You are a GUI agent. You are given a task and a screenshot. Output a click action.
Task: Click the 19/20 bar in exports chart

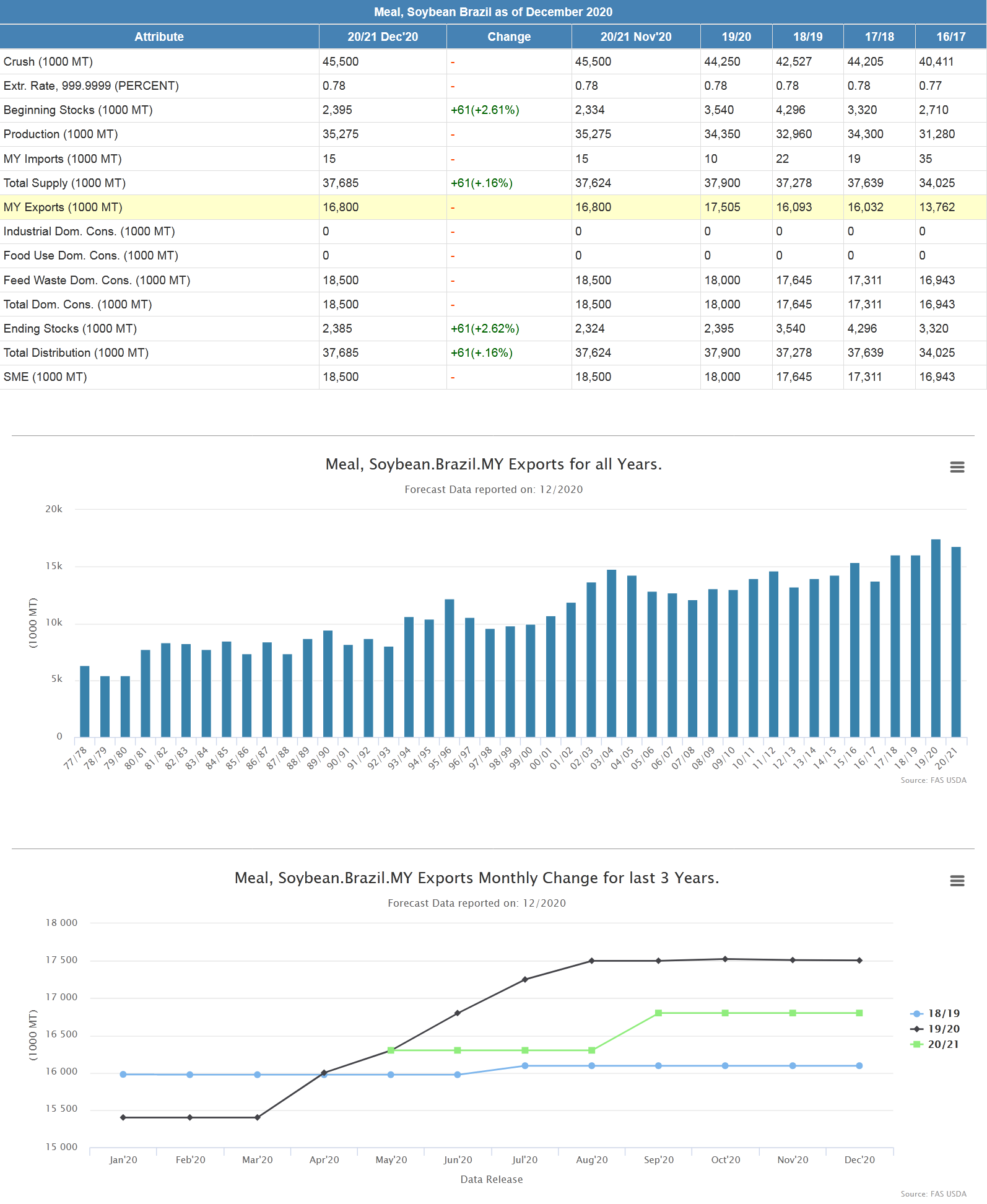click(x=936, y=638)
